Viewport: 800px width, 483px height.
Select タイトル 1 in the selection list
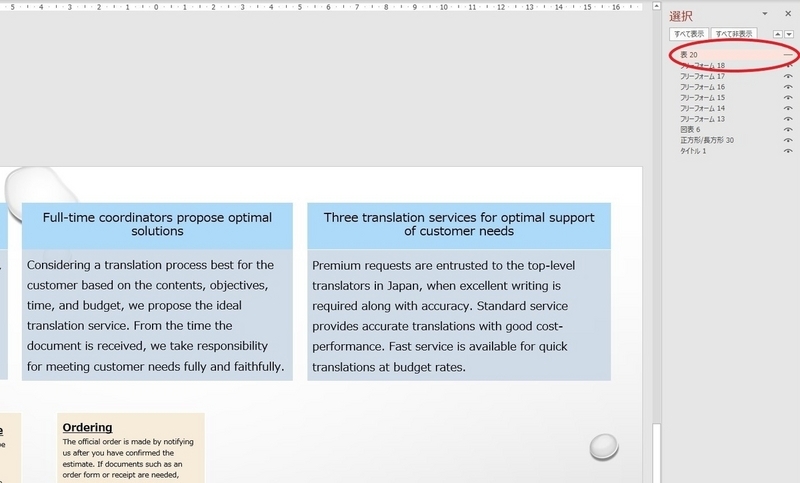point(693,151)
